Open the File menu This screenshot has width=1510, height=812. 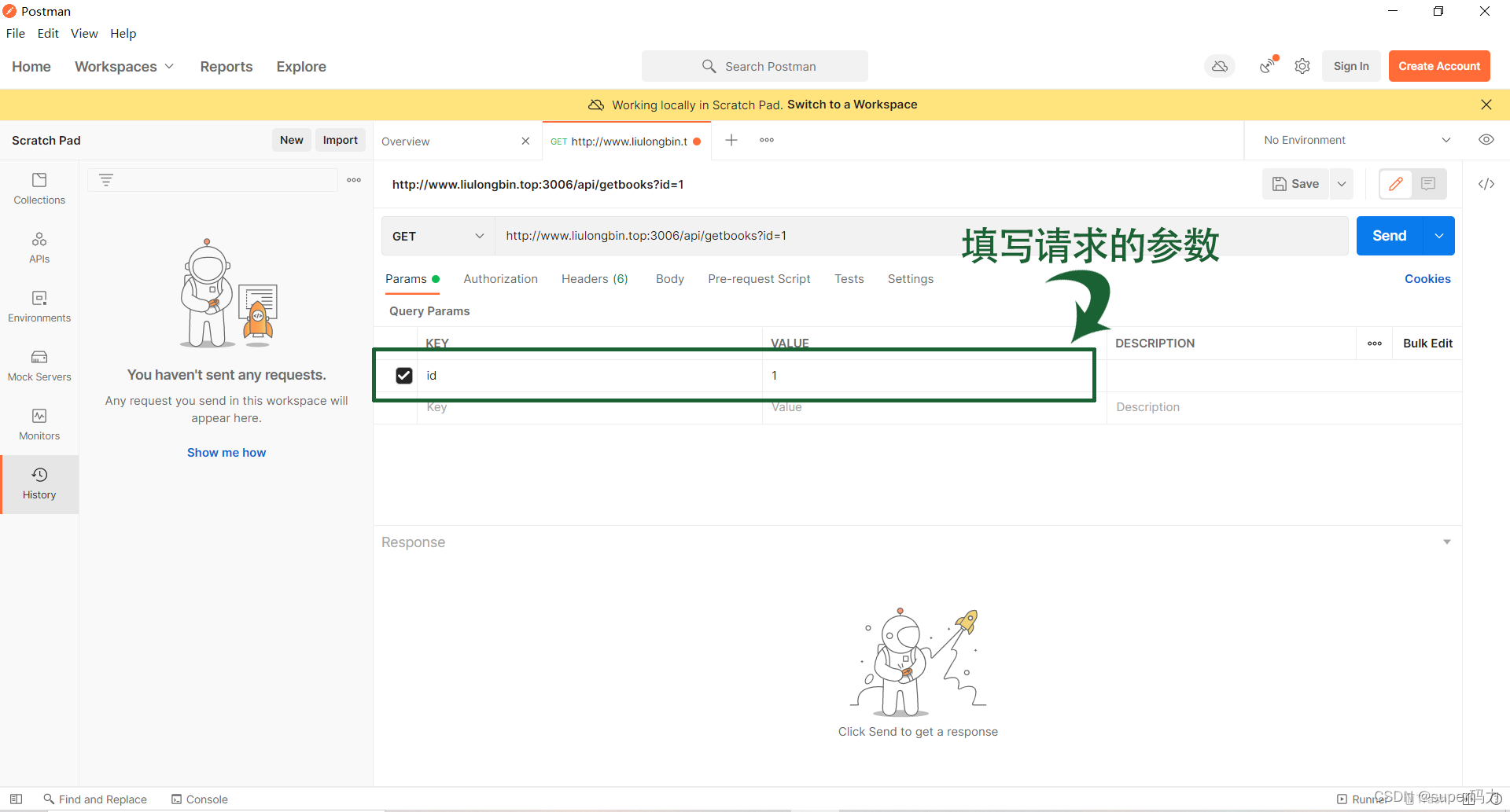pyautogui.click(x=16, y=33)
